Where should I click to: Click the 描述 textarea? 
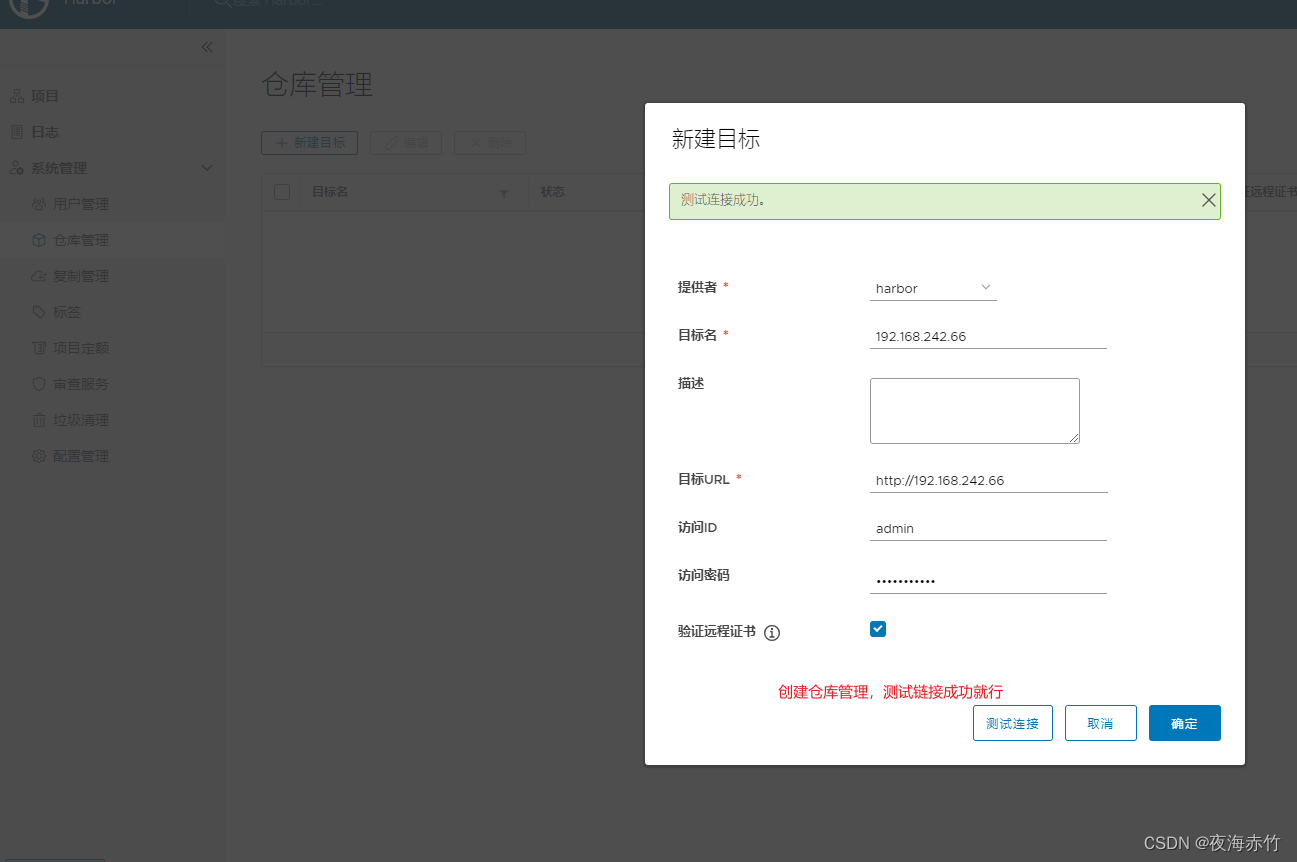tap(975, 411)
